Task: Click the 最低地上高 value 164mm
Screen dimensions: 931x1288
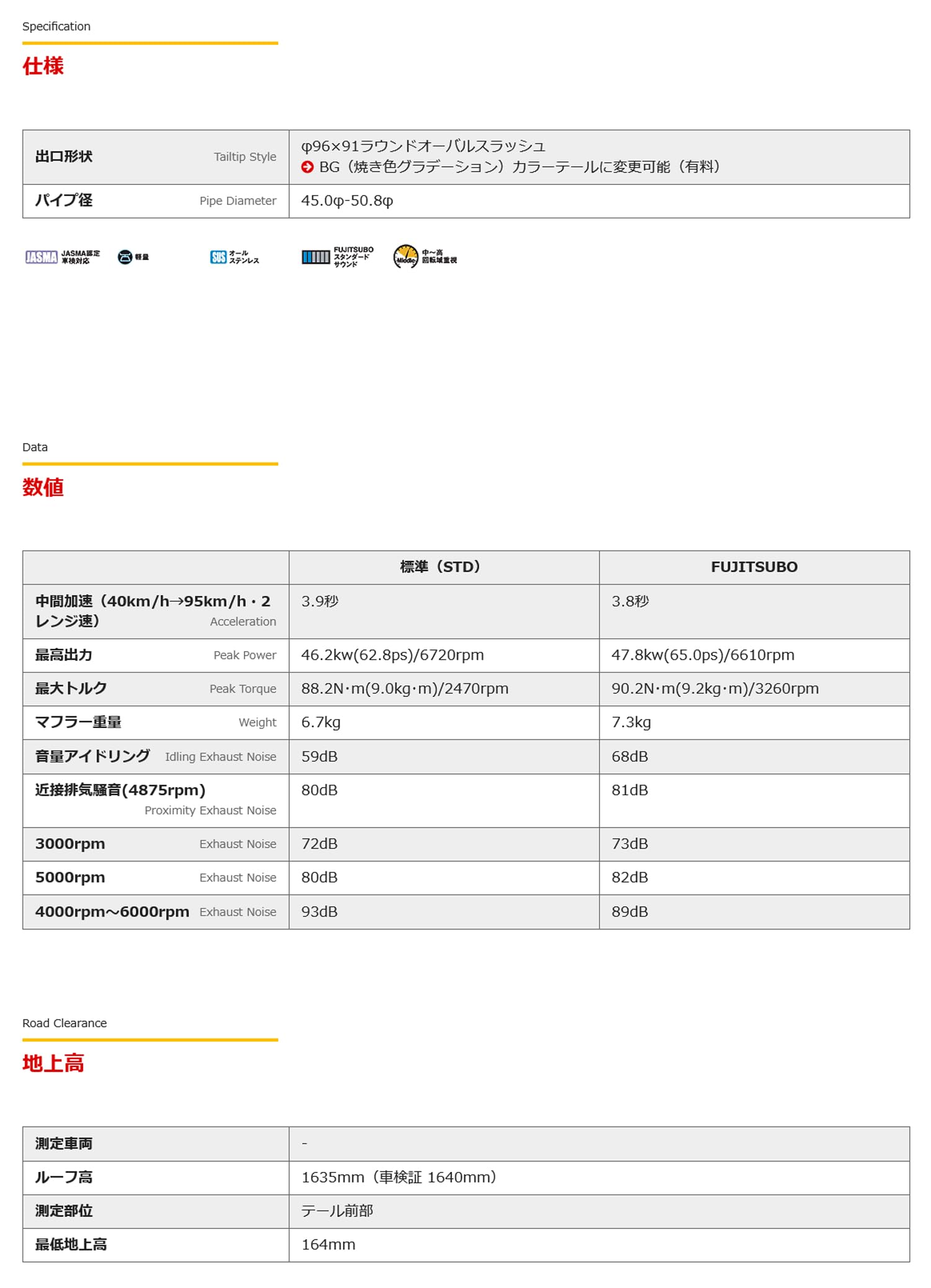Action: 328,1245
